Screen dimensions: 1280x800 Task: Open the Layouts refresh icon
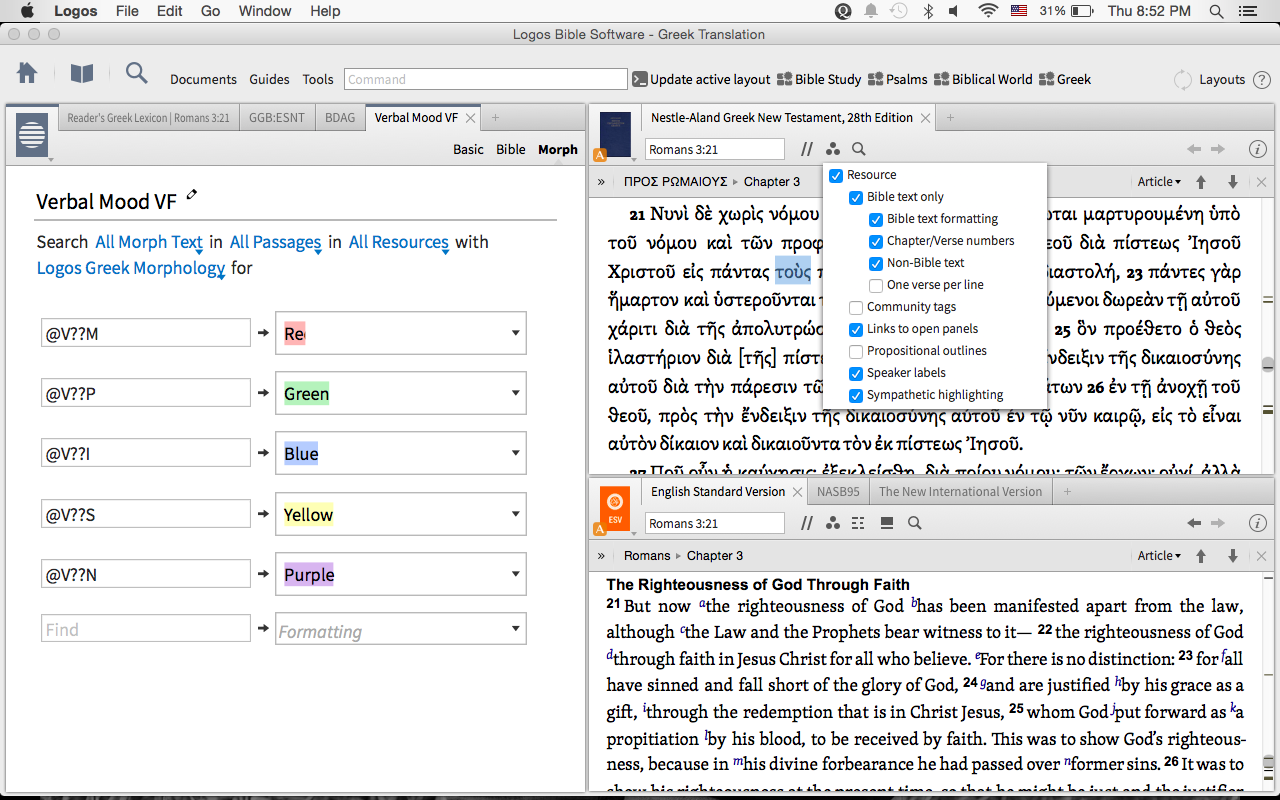[x=1183, y=79]
